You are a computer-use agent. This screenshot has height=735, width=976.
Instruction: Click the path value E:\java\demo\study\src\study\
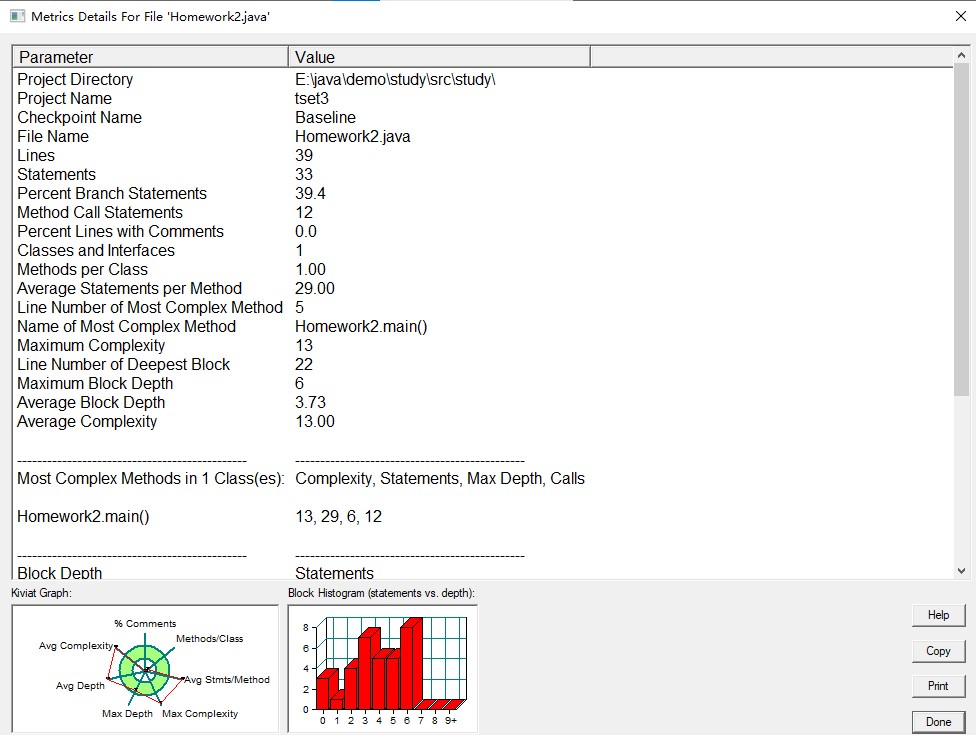[395, 79]
